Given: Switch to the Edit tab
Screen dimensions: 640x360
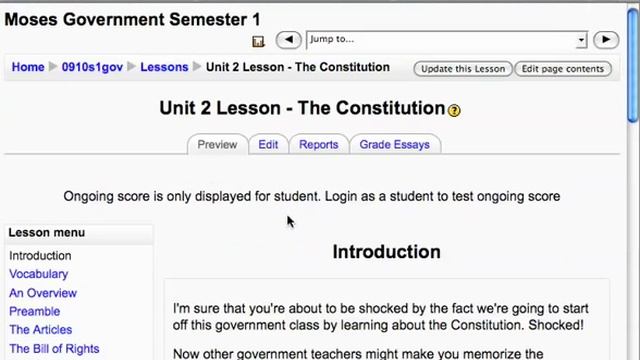Looking at the screenshot, I should [268, 144].
